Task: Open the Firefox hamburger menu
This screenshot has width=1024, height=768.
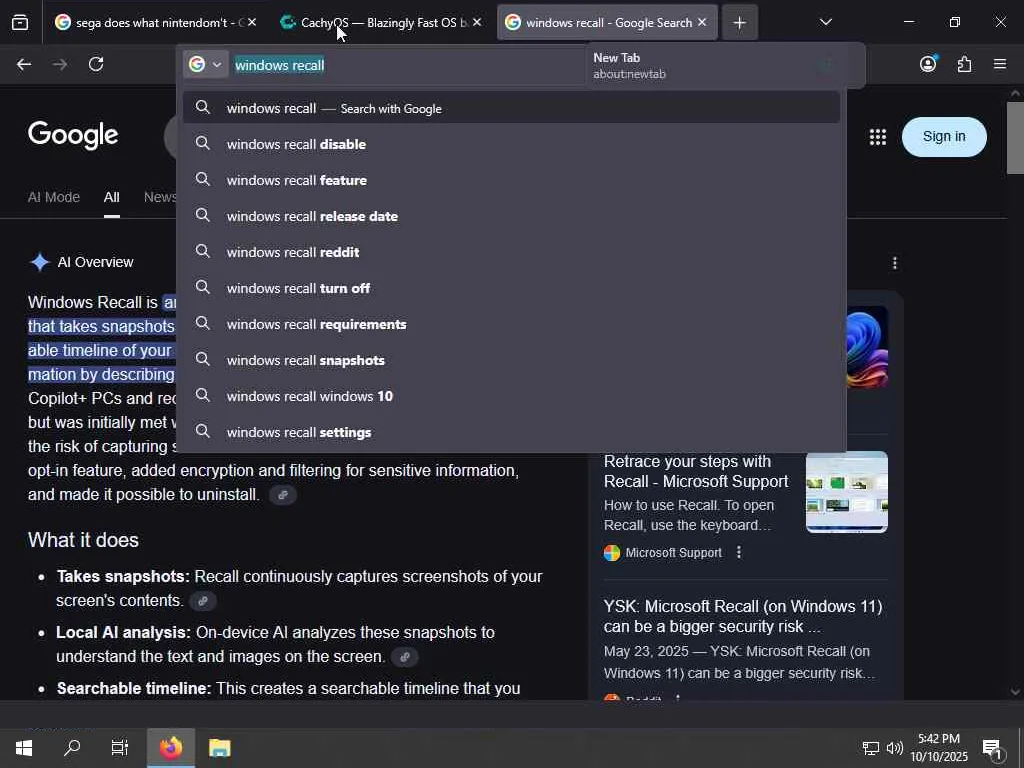Action: point(1000,64)
